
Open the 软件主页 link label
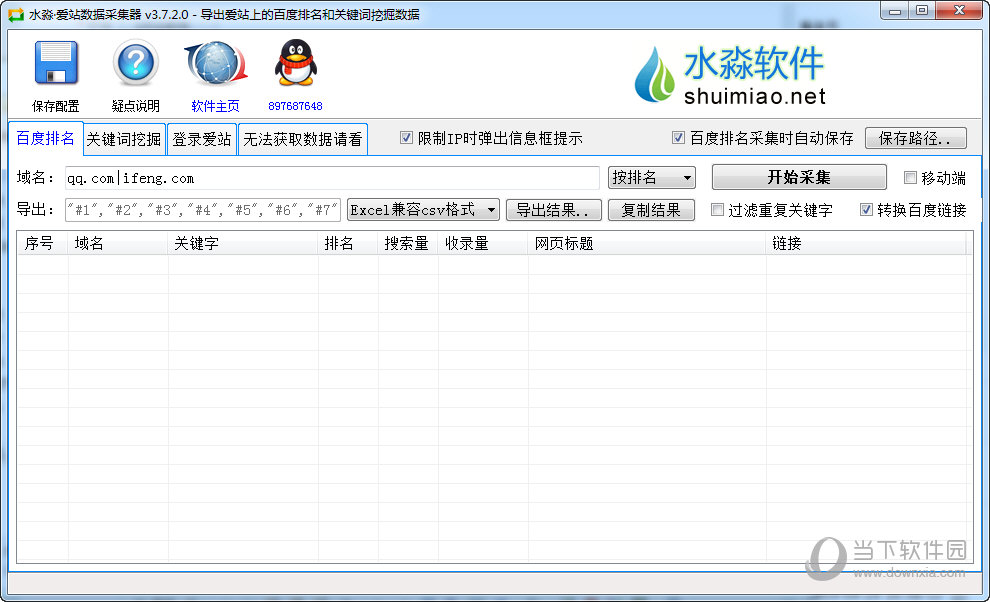click(x=215, y=106)
